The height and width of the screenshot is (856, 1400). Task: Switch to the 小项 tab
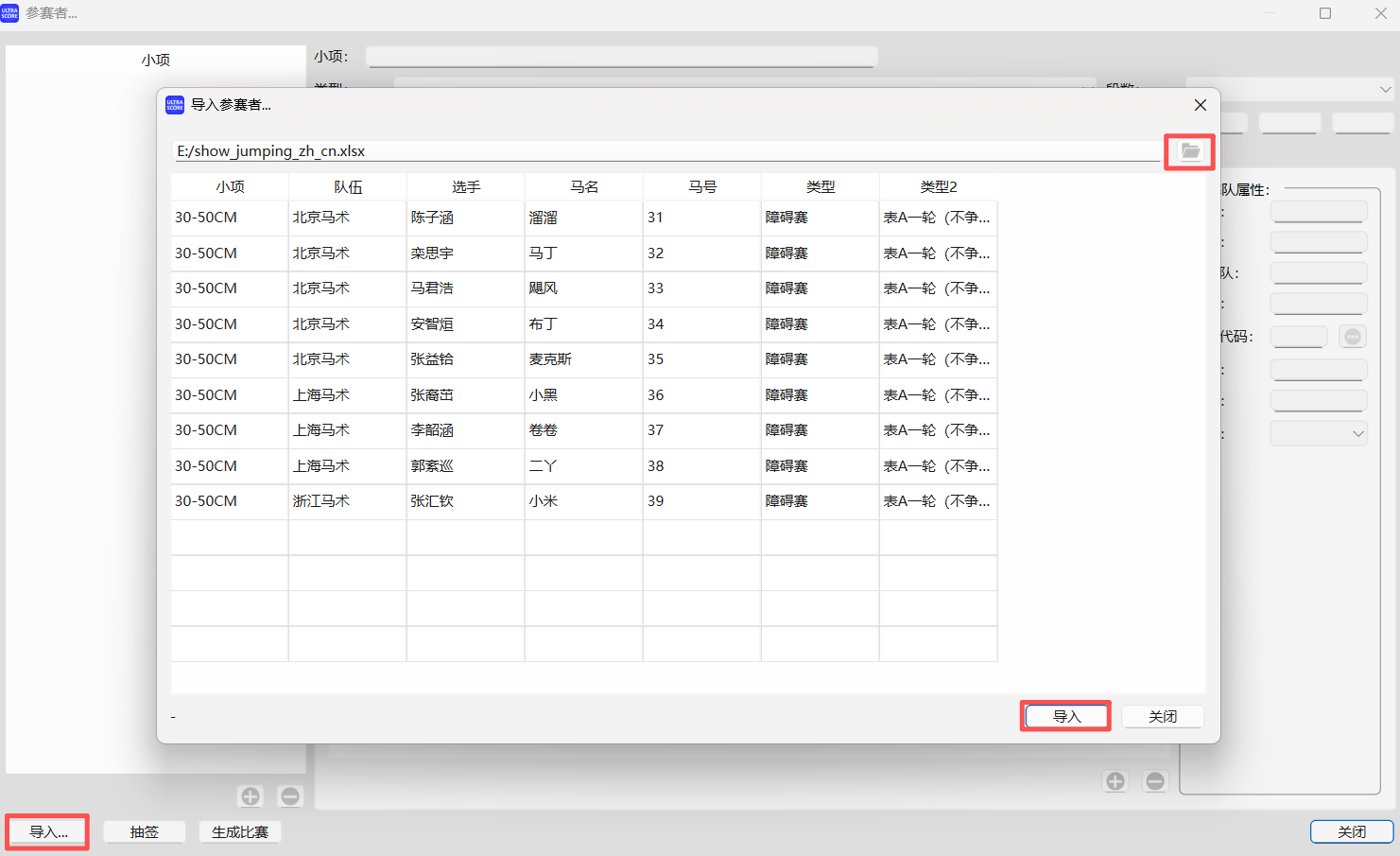click(x=156, y=59)
